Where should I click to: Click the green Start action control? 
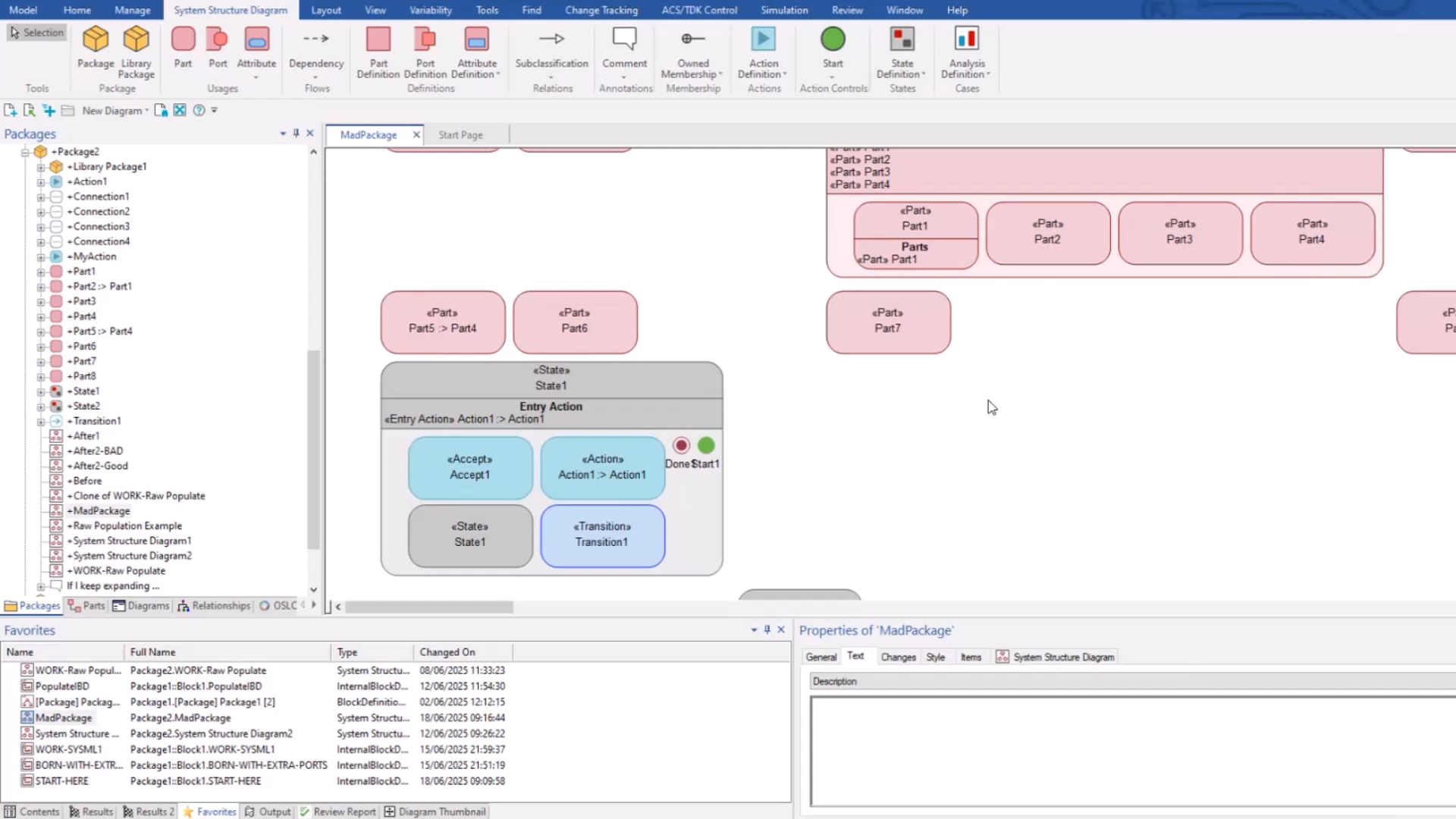[833, 39]
